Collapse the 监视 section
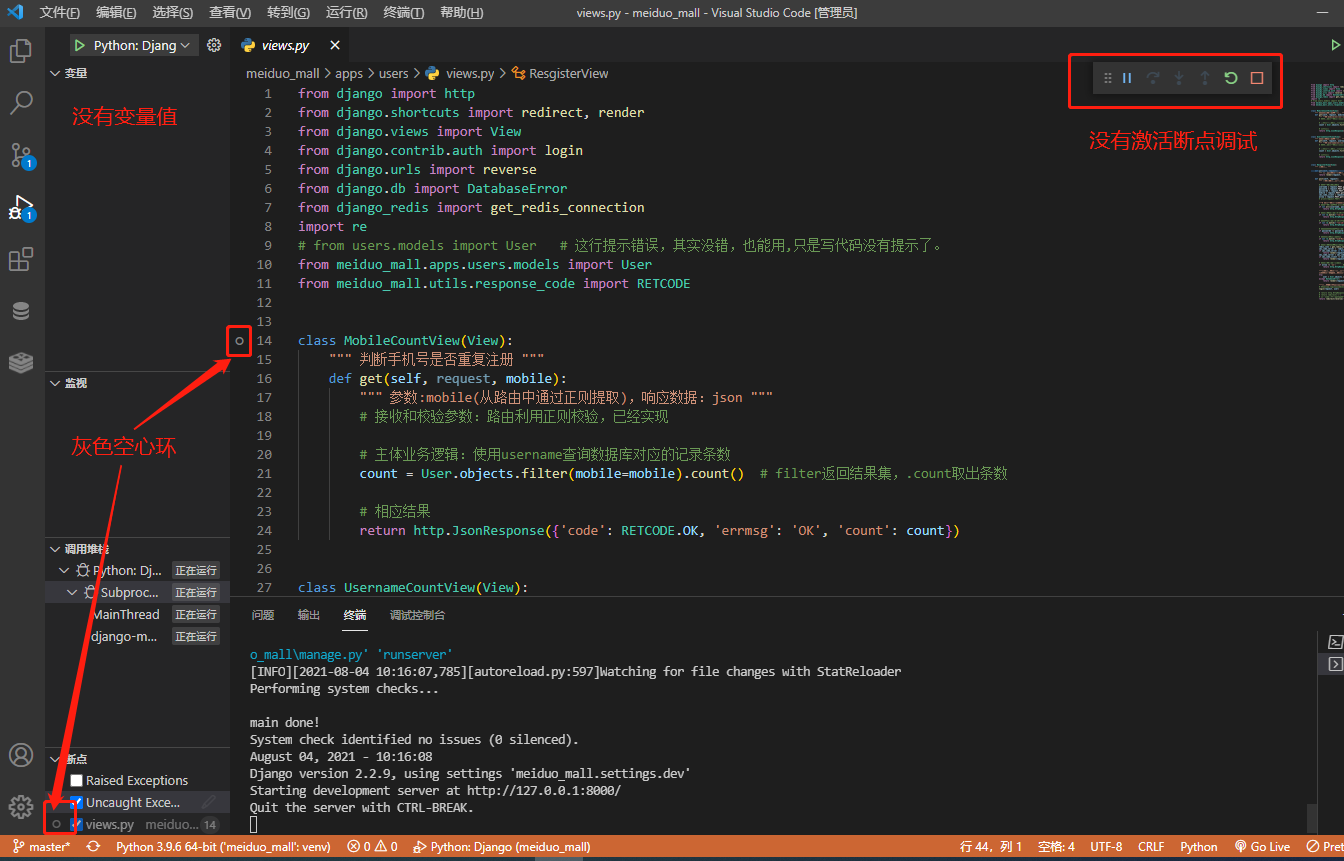This screenshot has height=861, width=1344. [x=137, y=383]
